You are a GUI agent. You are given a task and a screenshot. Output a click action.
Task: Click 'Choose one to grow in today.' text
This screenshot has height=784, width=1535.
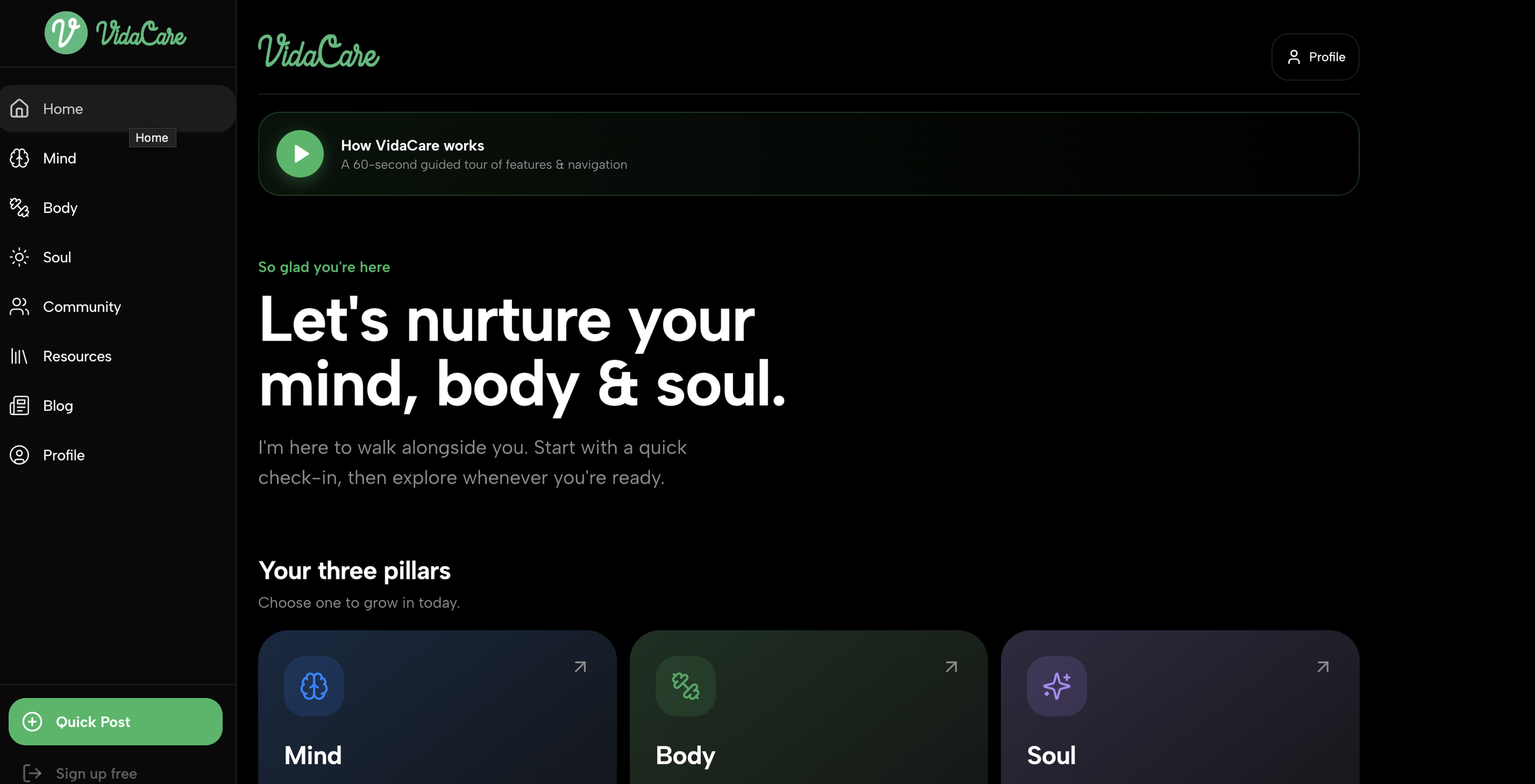click(x=359, y=603)
